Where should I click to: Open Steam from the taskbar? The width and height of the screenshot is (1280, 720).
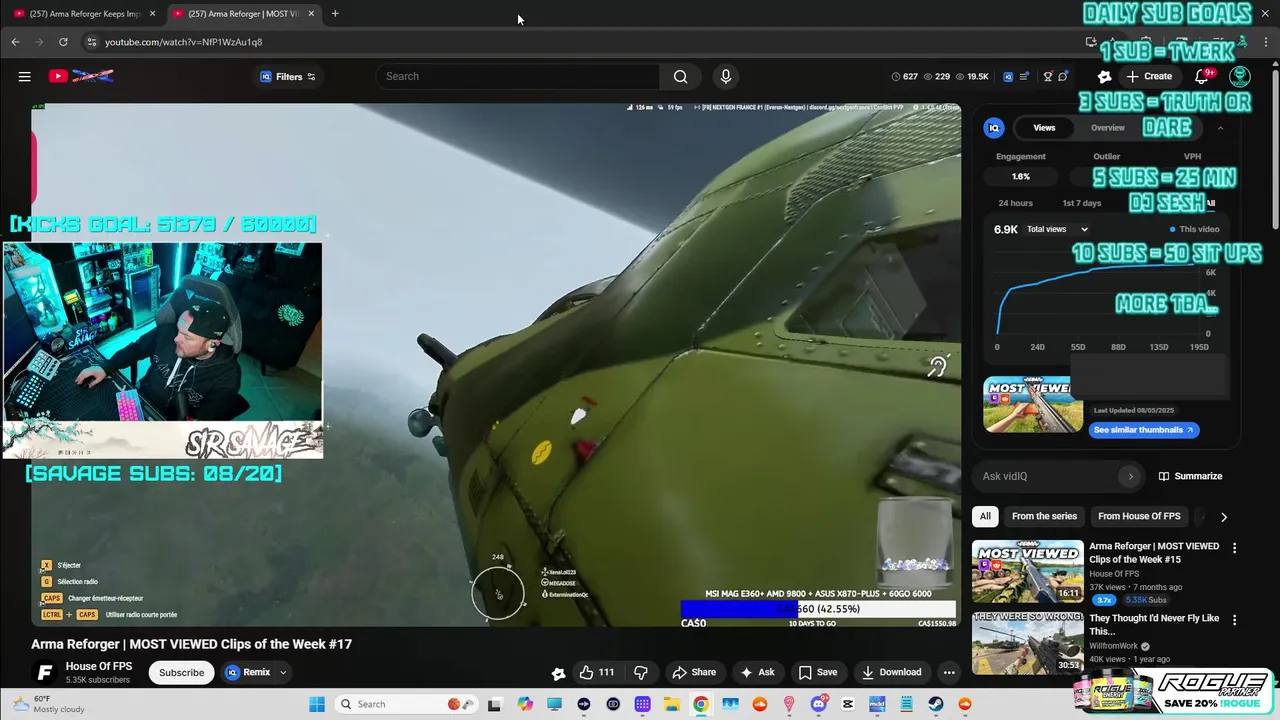pyautogui.click(x=936, y=704)
